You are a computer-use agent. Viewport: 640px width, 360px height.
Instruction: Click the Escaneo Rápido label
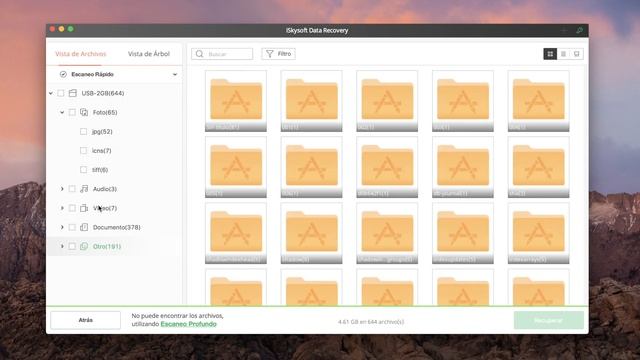[92, 74]
